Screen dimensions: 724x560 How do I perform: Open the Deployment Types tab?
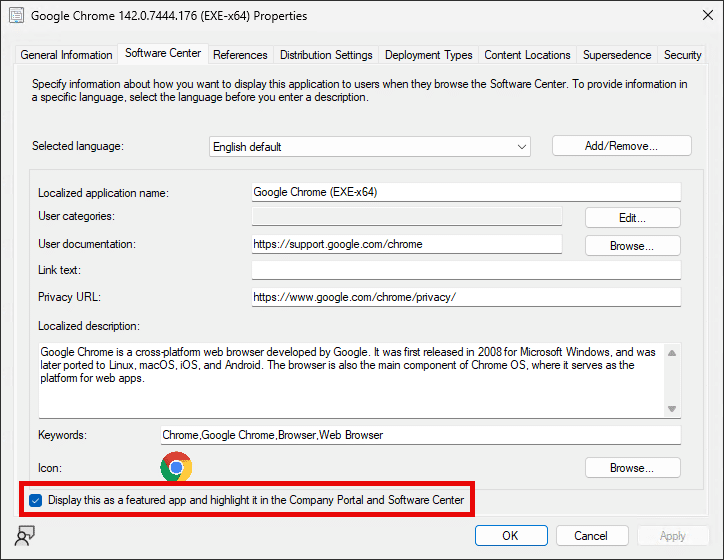pos(429,55)
